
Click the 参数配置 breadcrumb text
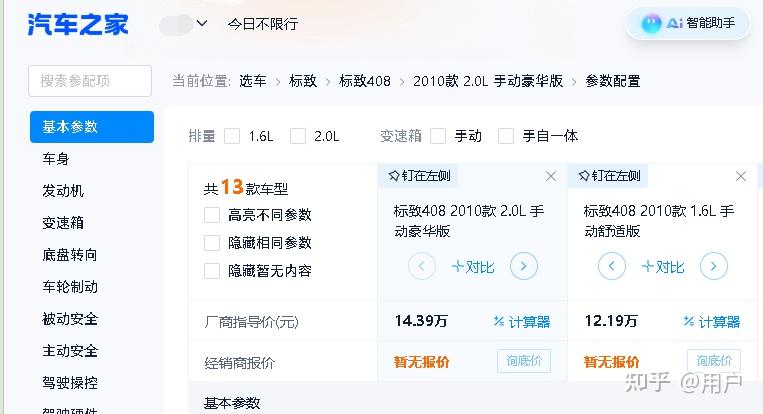pyautogui.click(x=613, y=81)
